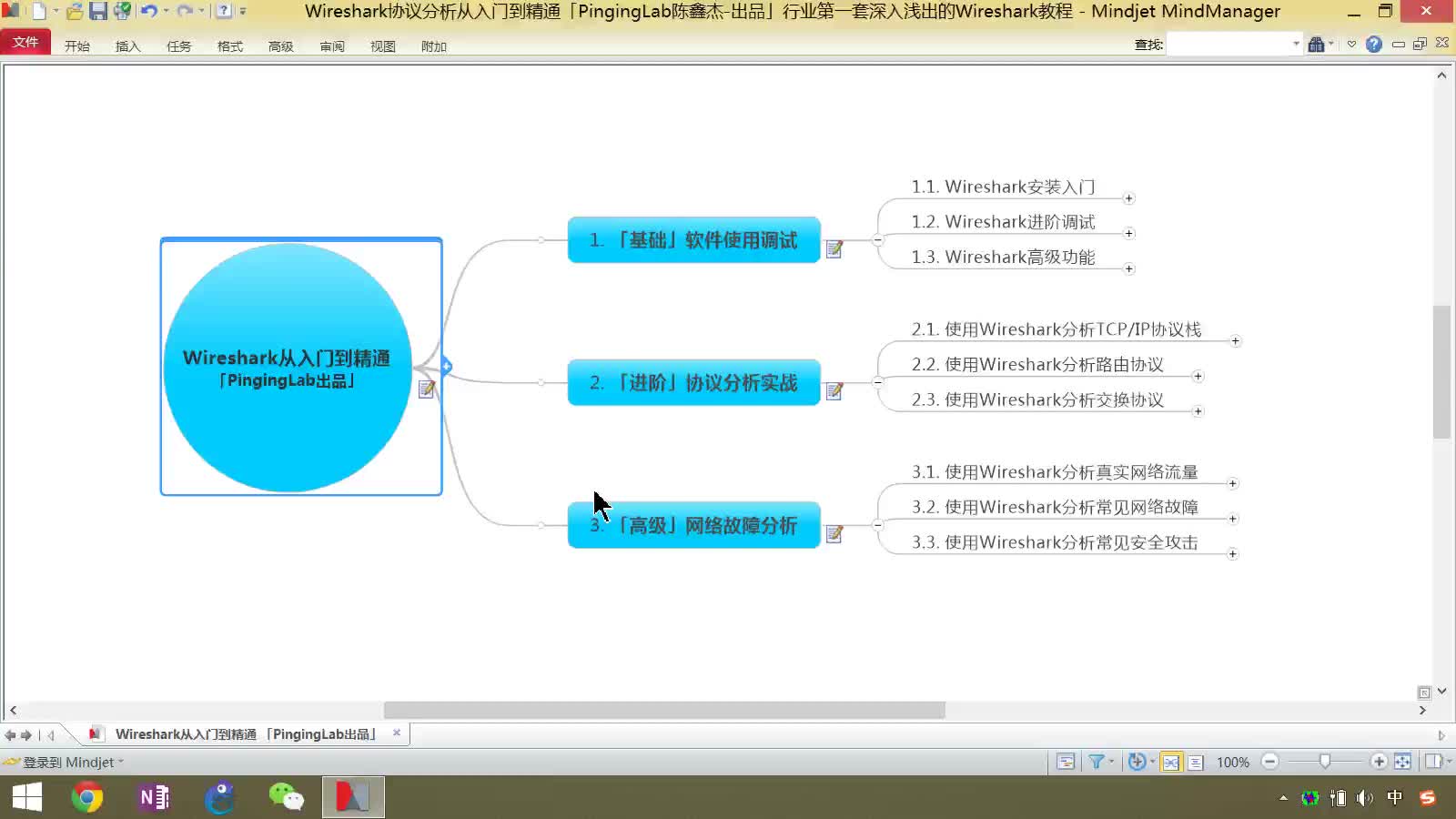Image resolution: width=1456 pixels, height=819 pixels.
Task: Select topic 1. 基础 软件使用调试
Action: pyautogui.click(x=693, y=240)
